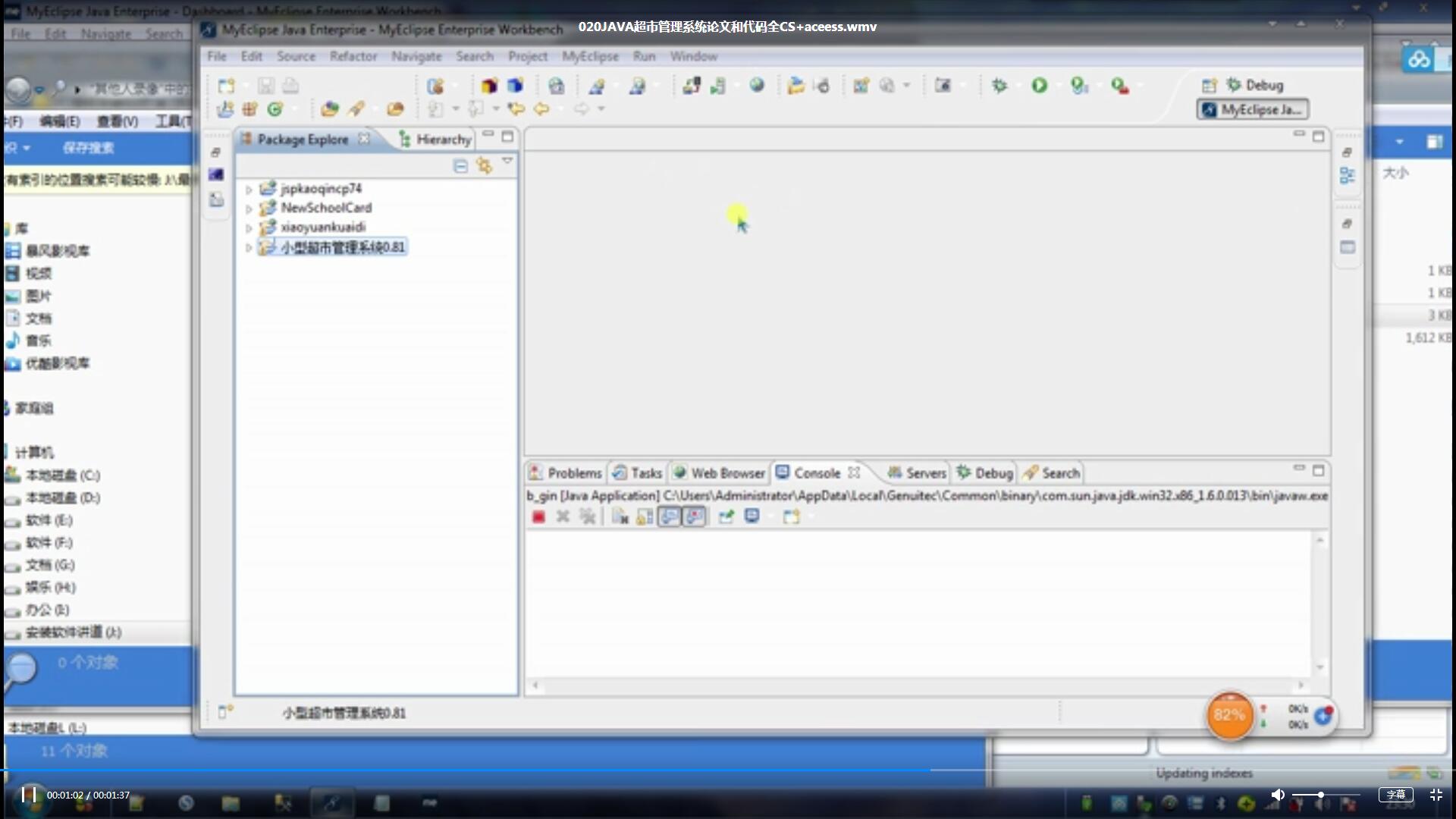
Task: Click the New Java Class icon
Action: tap(275, 109)
